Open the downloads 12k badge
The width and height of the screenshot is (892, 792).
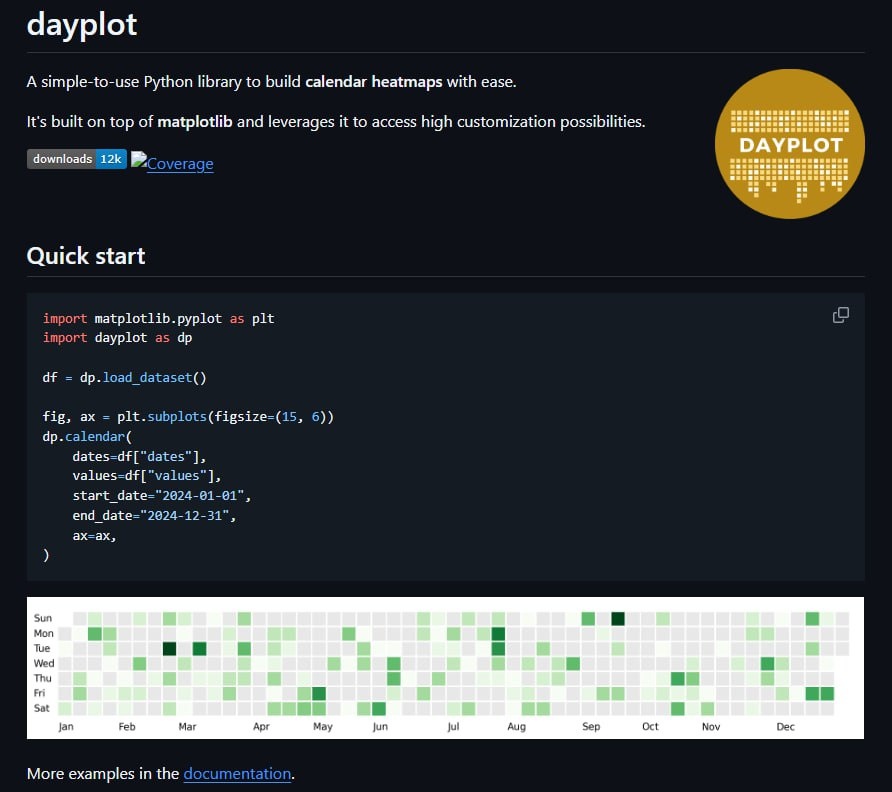(76, 159)
